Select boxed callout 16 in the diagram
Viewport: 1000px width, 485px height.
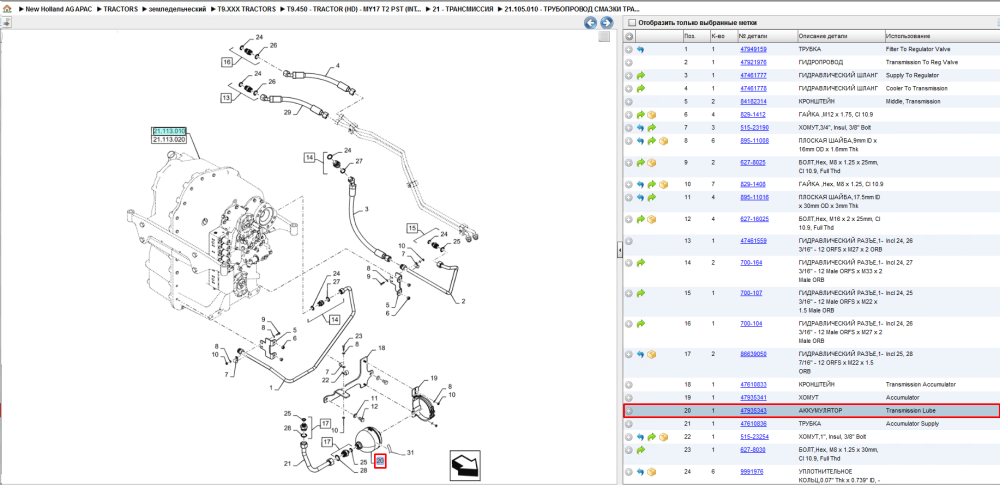click(227, 62)
